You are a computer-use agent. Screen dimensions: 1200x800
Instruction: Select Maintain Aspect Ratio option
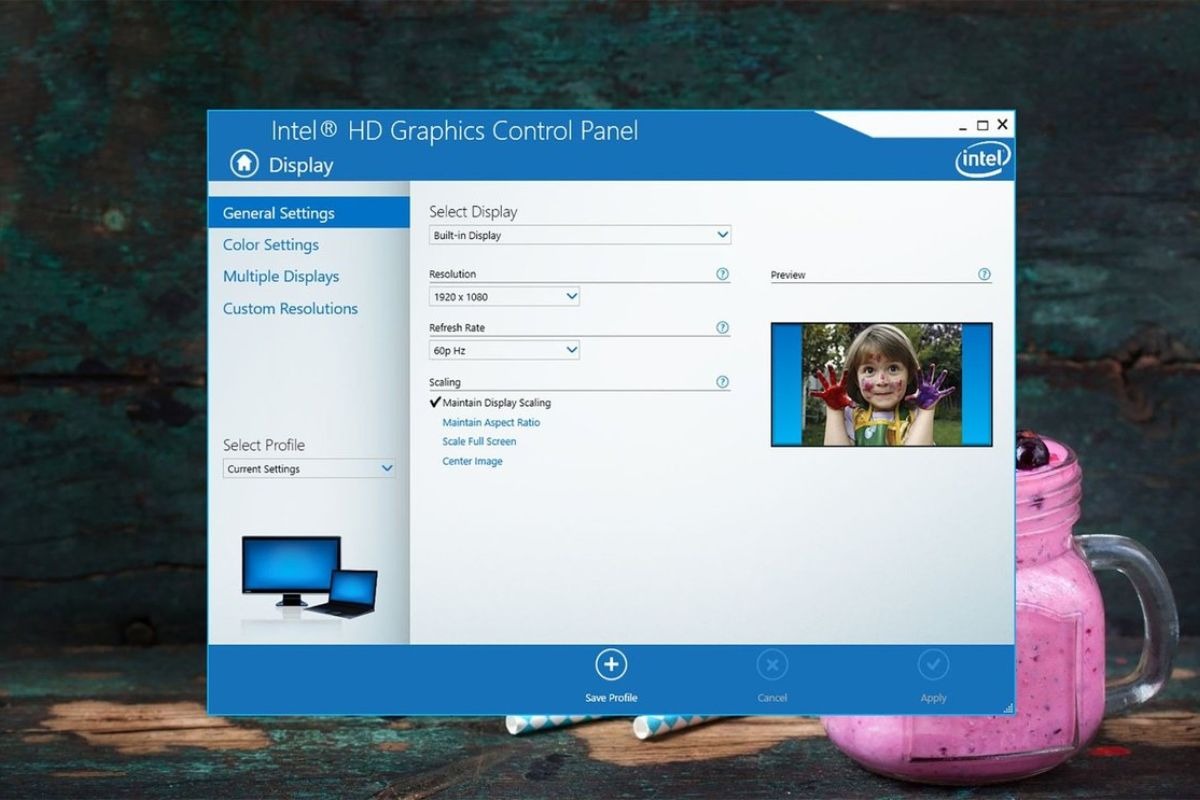tap(491, 423)
